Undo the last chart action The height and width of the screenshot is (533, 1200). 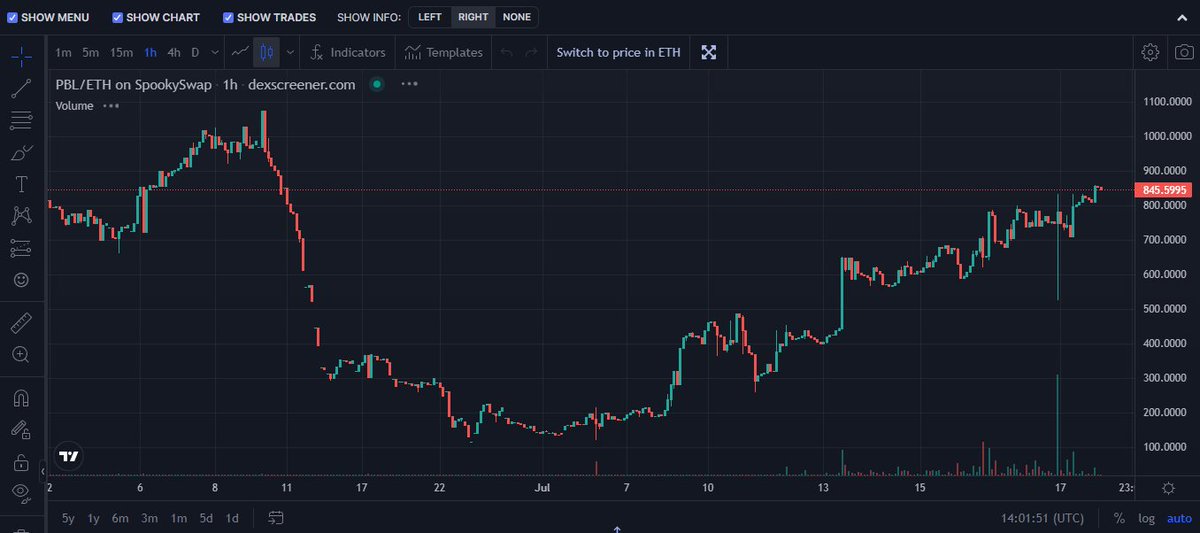508,52
